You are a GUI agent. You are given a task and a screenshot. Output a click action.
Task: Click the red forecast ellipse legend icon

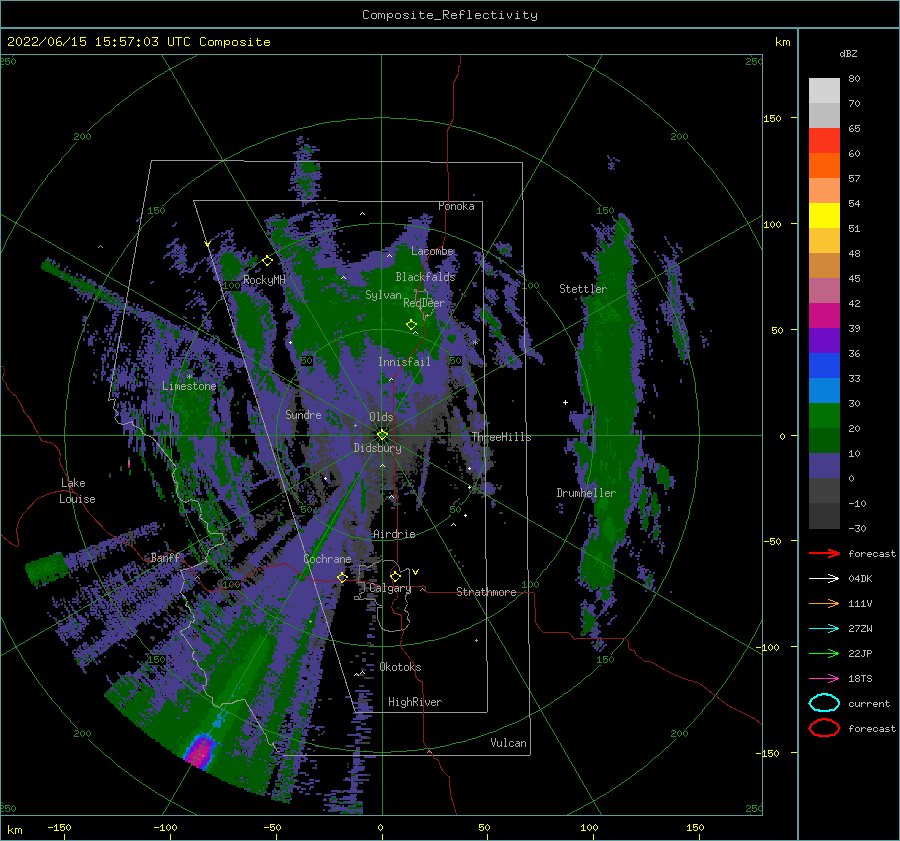tap(824, 728)
